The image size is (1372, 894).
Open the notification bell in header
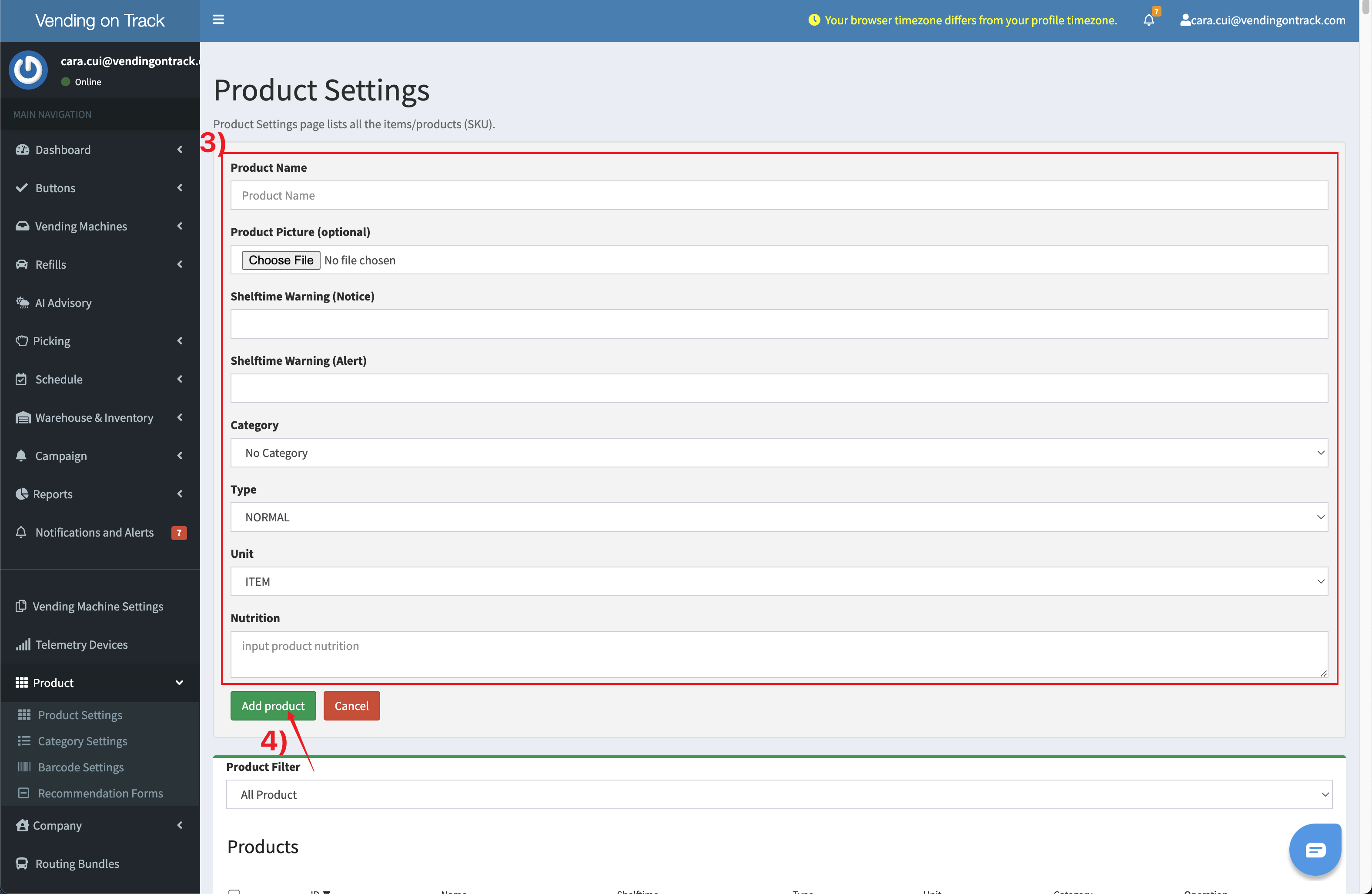(x=1148, y=20)
